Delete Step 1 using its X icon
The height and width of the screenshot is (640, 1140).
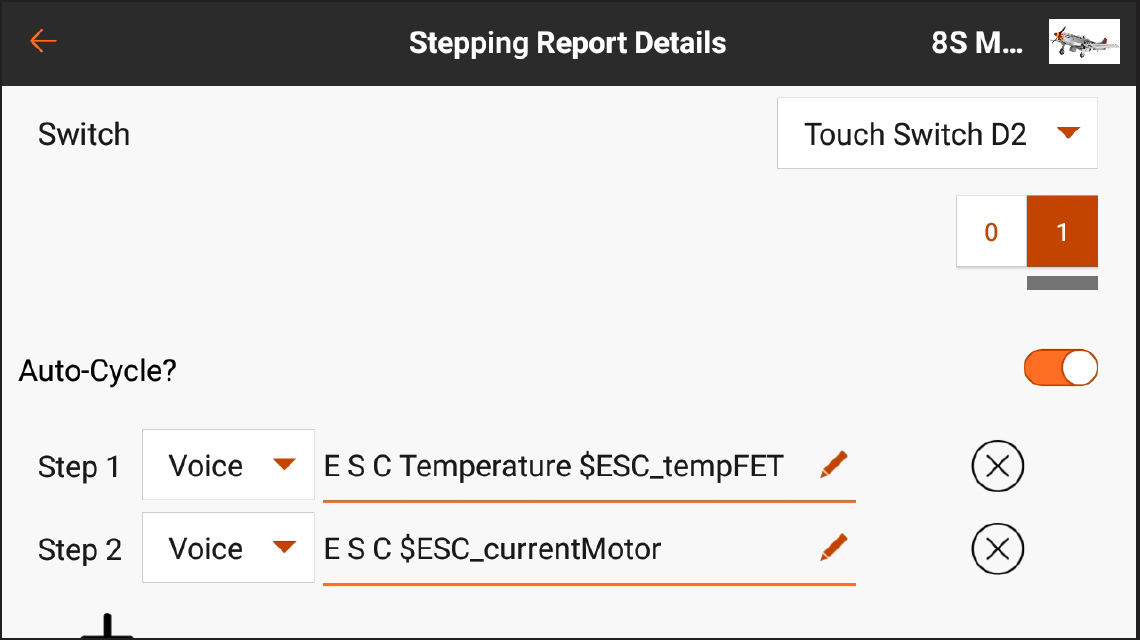(998, 465)
